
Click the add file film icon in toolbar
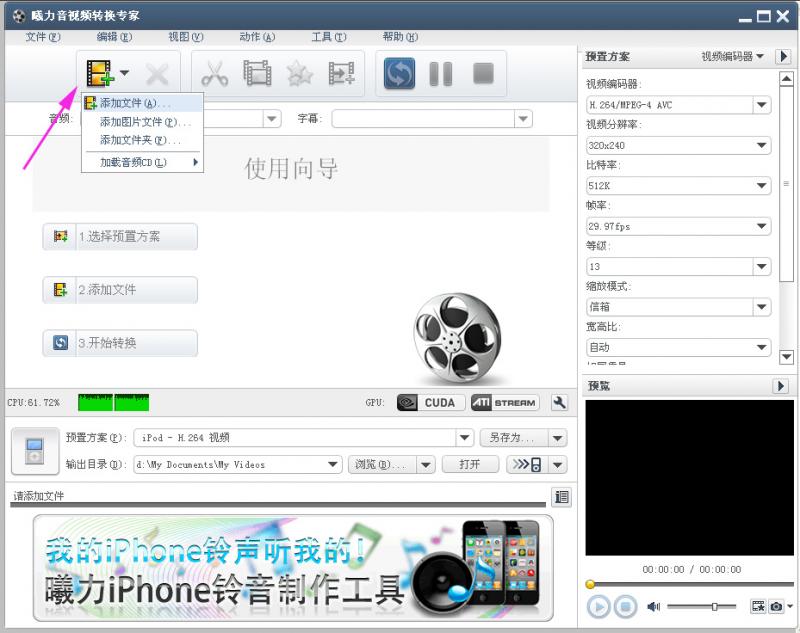tap(99, 73)
